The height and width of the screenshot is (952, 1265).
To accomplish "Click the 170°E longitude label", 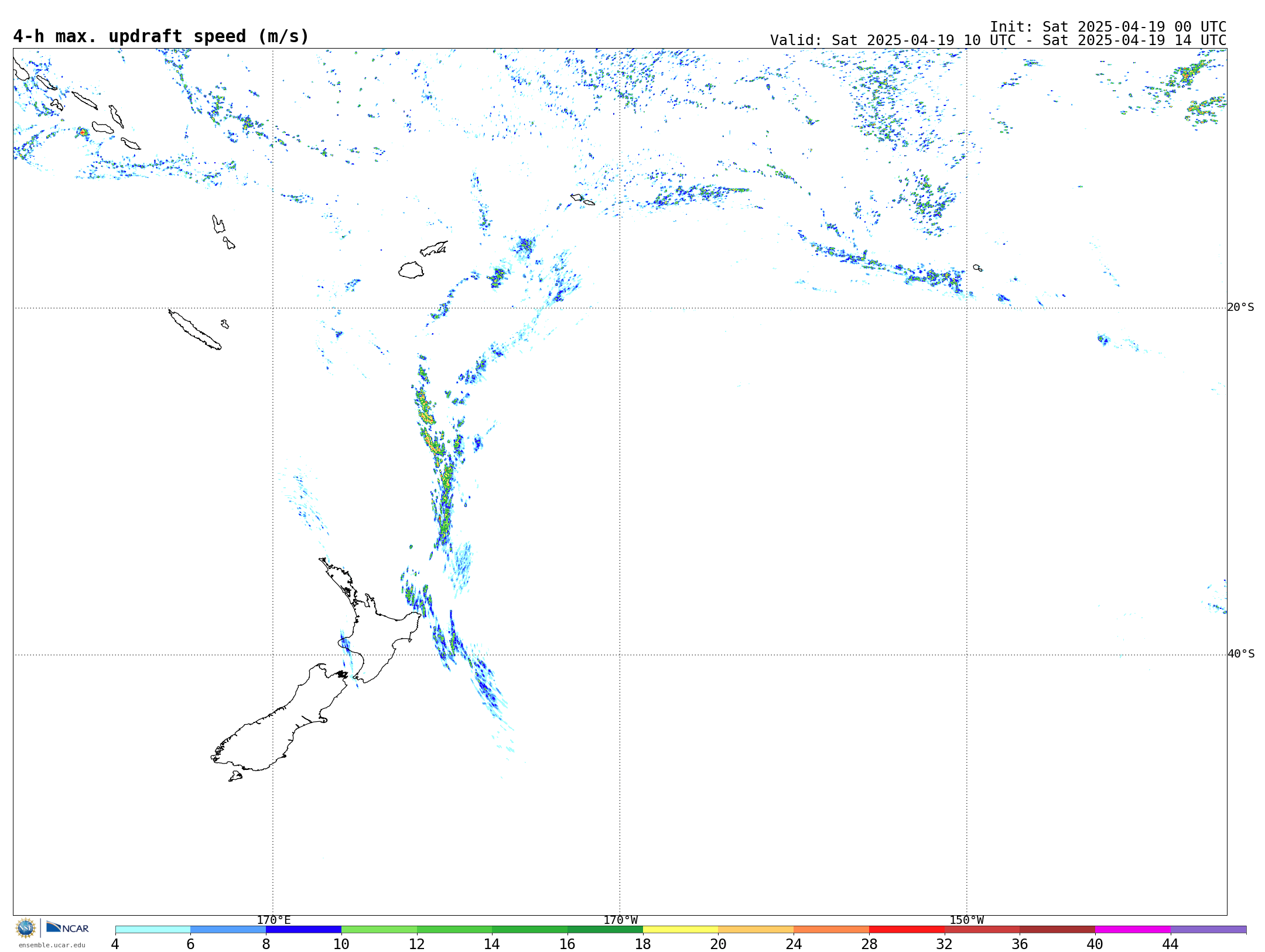I will tap(273, 920).
